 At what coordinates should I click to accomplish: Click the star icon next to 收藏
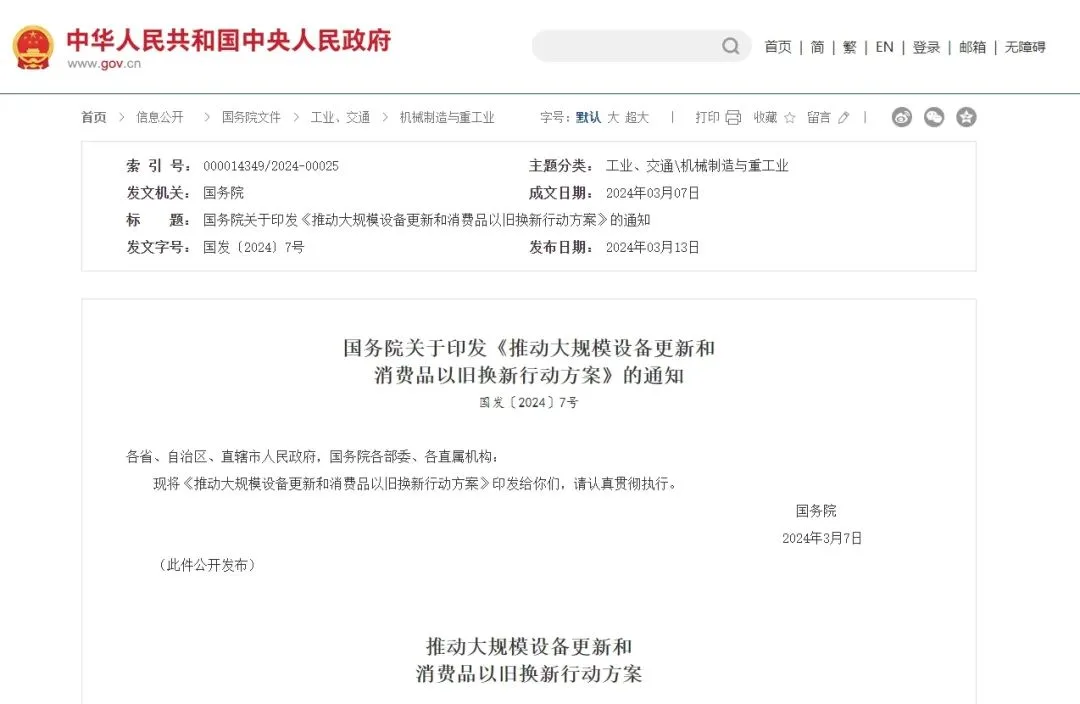point(790,118)
